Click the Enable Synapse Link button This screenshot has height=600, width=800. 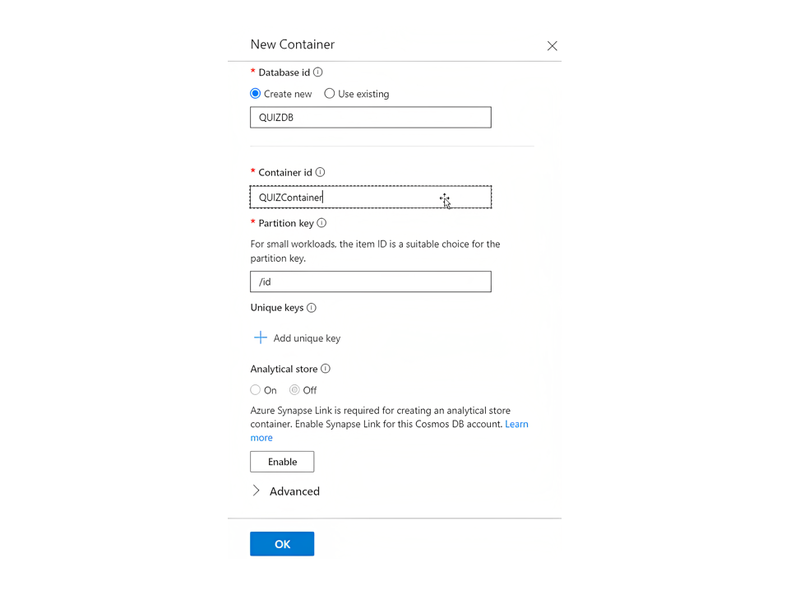(x=282, y=462)
